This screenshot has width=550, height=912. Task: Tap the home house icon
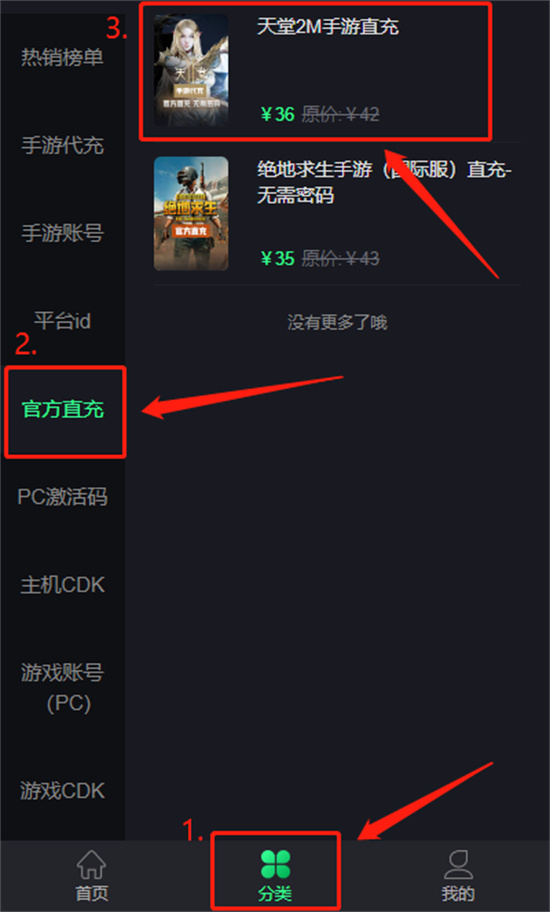(x=92, y=864)
